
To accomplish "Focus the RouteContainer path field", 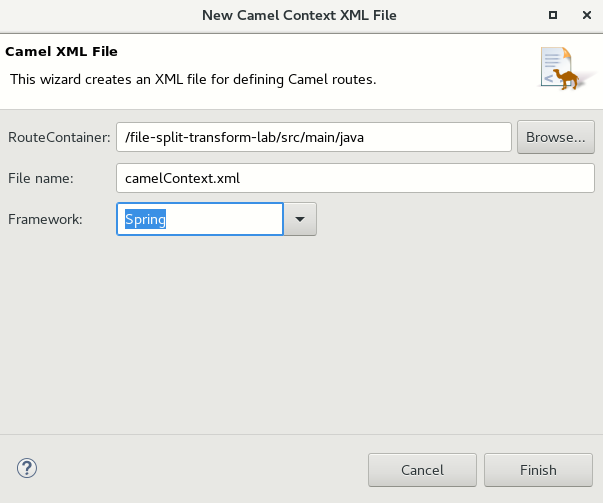I will tap(314, 137).
